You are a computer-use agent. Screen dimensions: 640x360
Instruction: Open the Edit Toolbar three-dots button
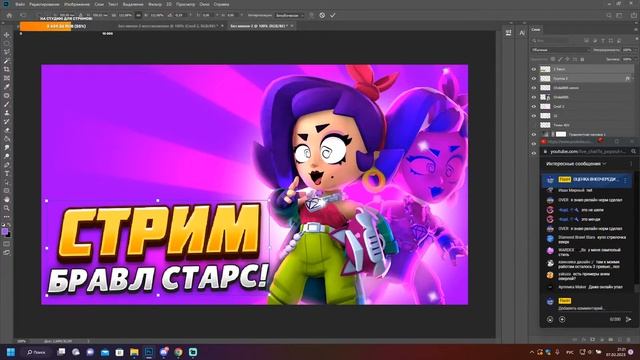click(x=7, y=217)
